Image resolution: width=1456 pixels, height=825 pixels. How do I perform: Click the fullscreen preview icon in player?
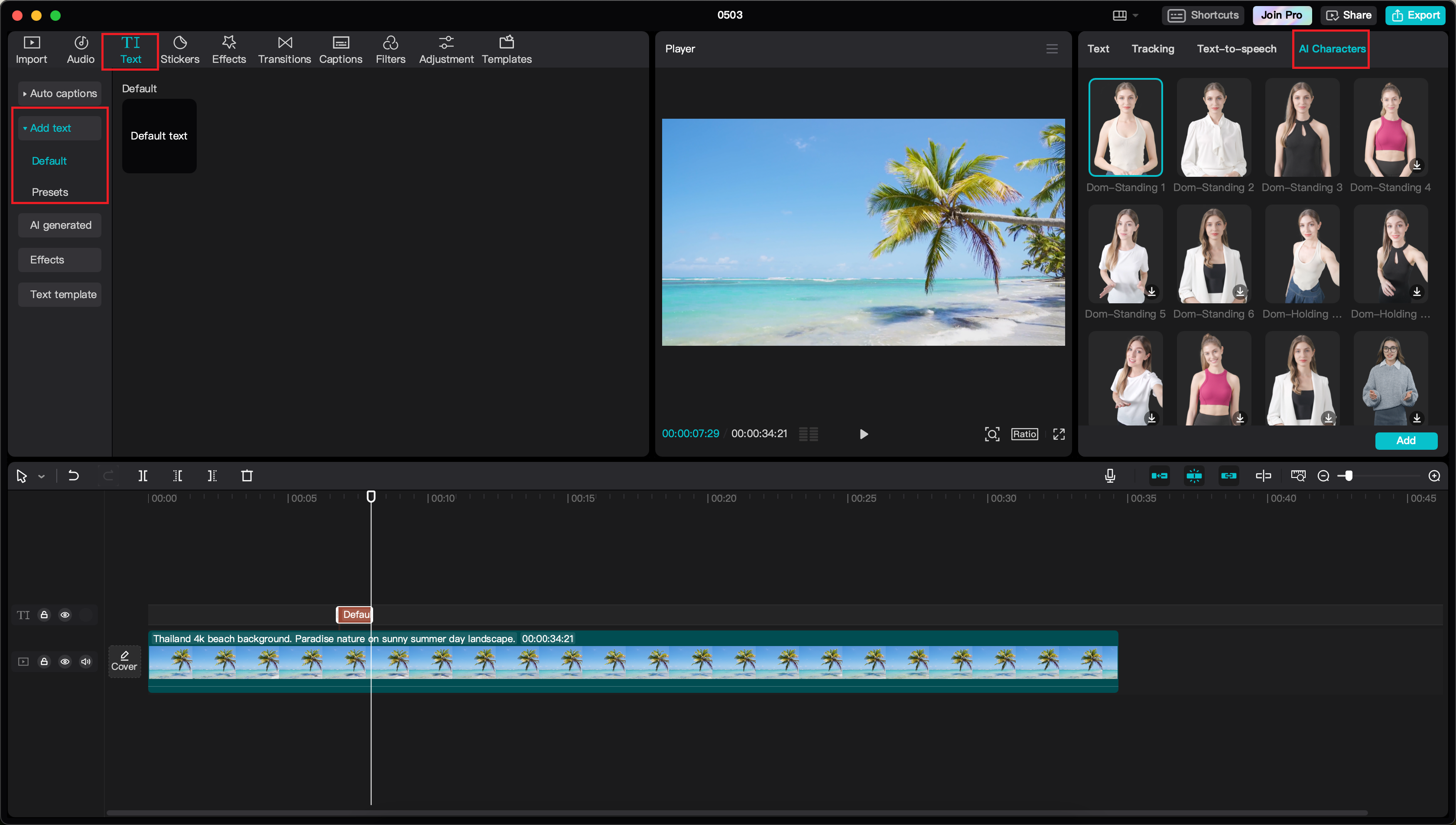[1058, 434]
